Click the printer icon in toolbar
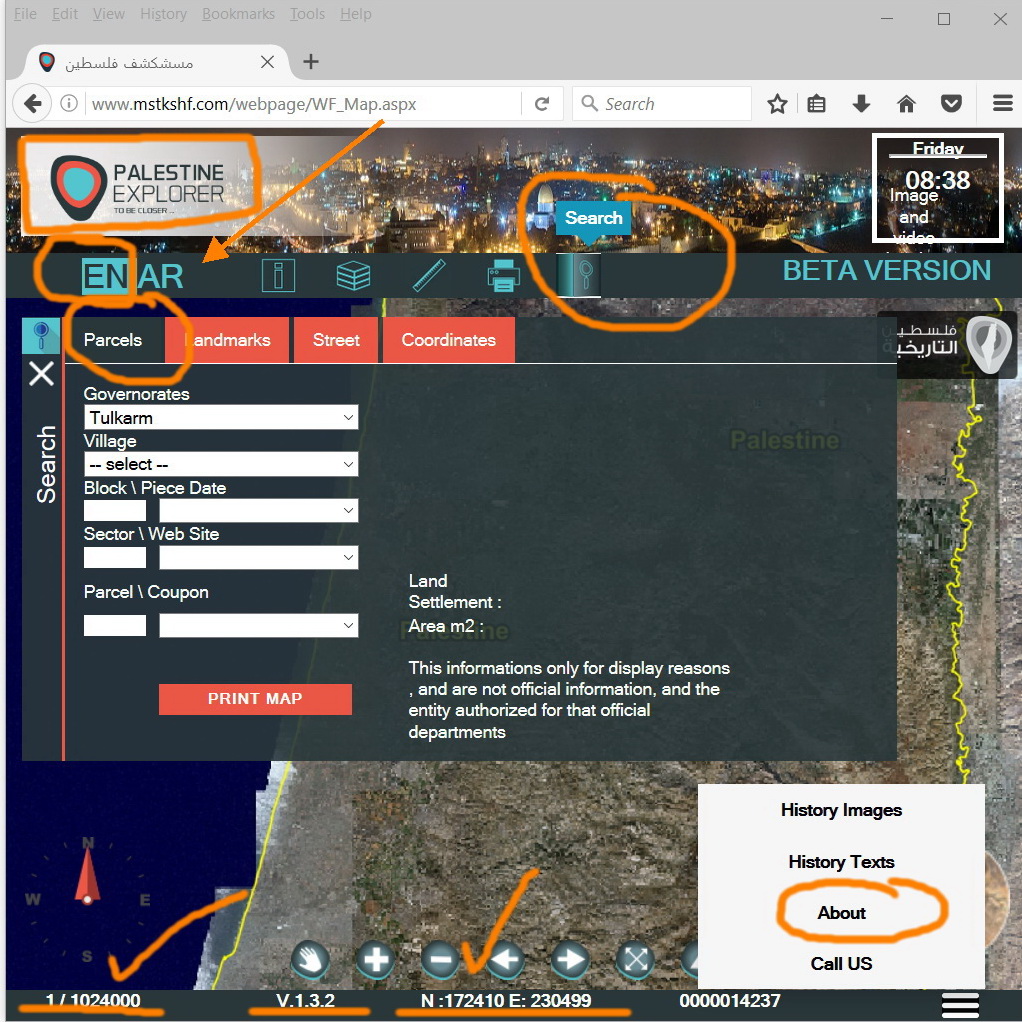 (503, 275)
